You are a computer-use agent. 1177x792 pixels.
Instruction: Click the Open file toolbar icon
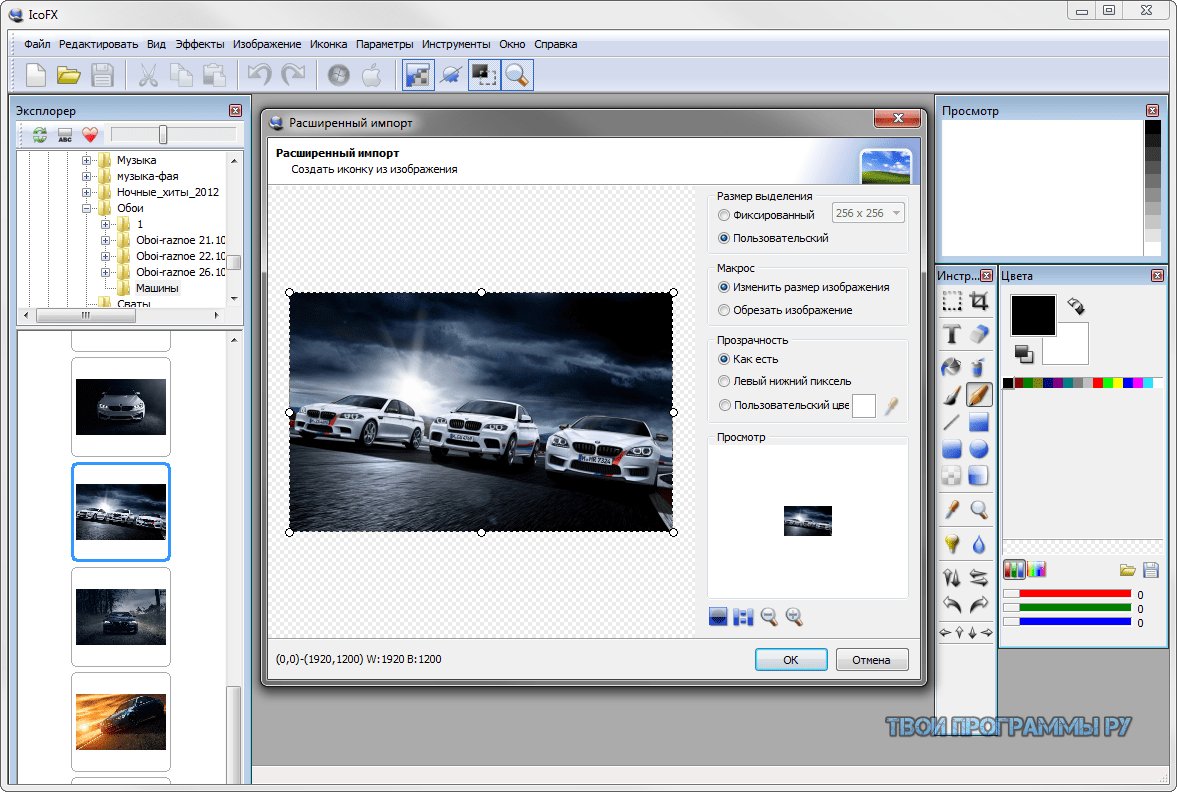pyautogui.click(x=68, y=75)
